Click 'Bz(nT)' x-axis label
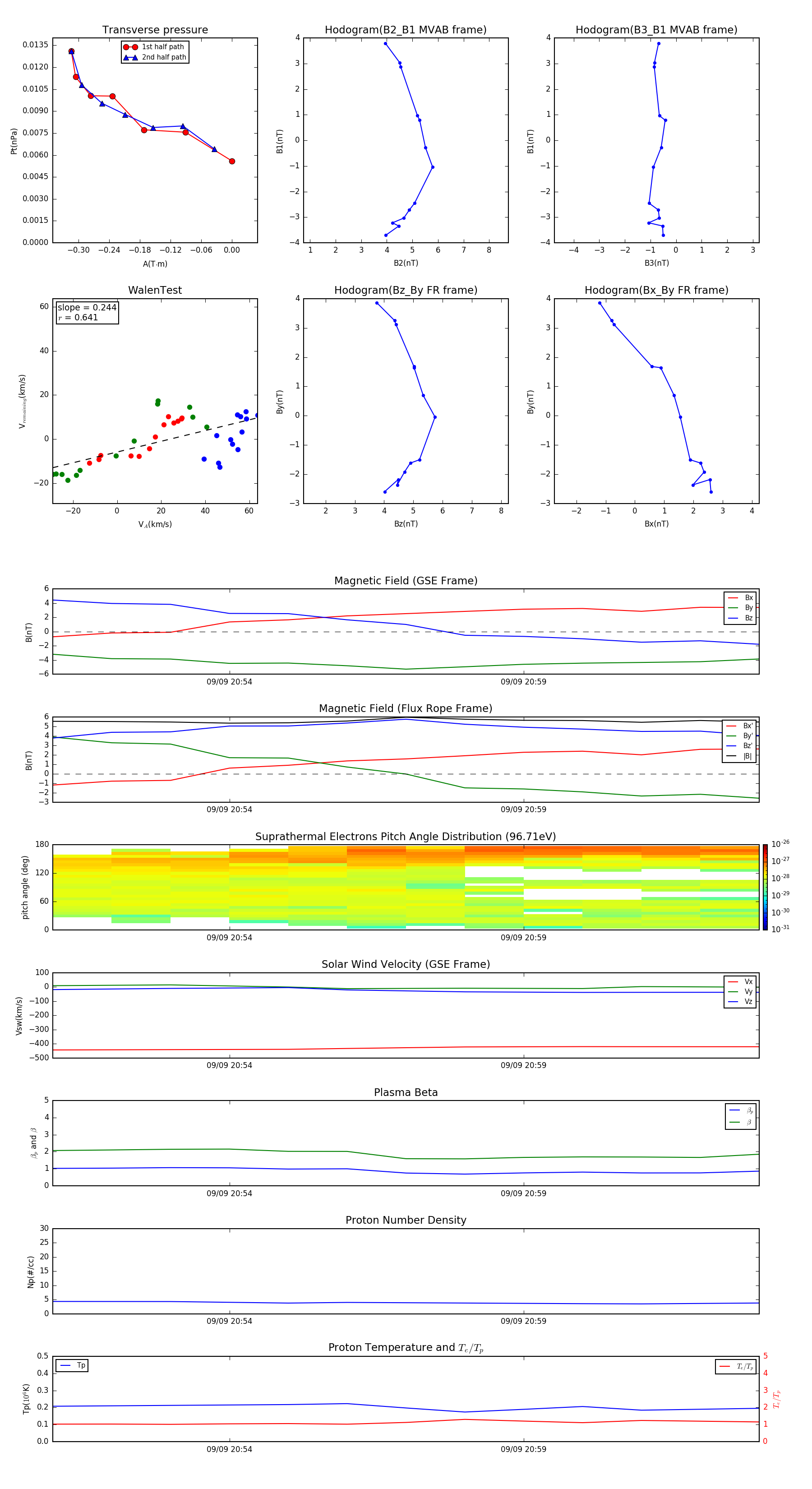The width and height of the screenshot is (812, 1489). [406, 524]
